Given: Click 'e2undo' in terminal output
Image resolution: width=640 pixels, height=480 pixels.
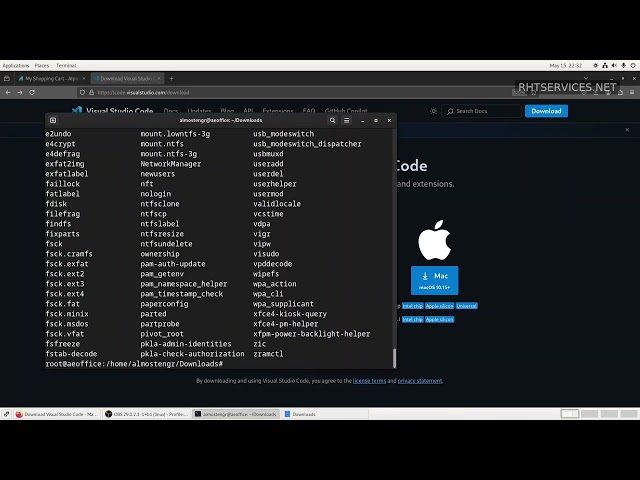Looking at the screenshot, I should 58,134.
